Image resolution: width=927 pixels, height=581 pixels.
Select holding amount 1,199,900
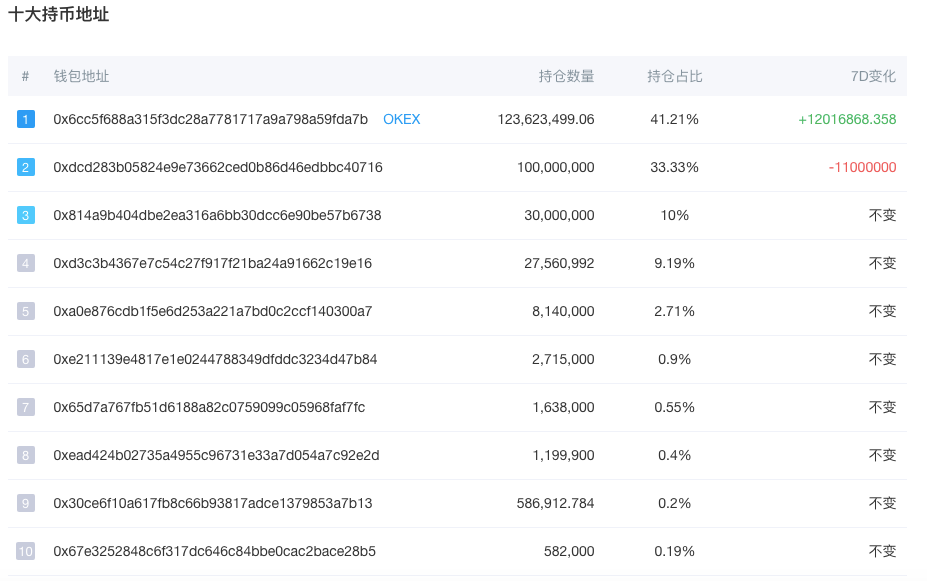click(x=563, y=455)
